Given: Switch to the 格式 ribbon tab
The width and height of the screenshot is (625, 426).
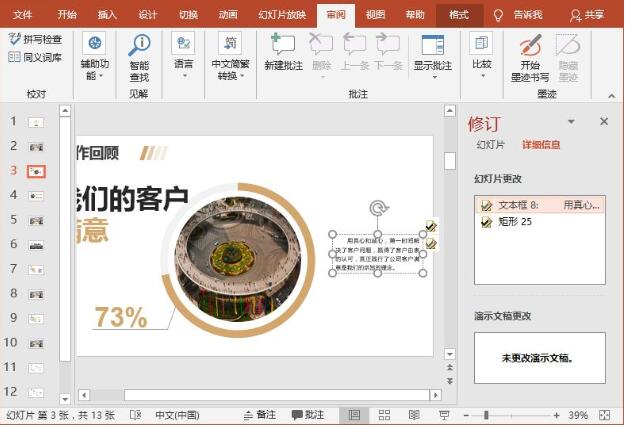Looking at the screenshot, I should click(459, 15).
